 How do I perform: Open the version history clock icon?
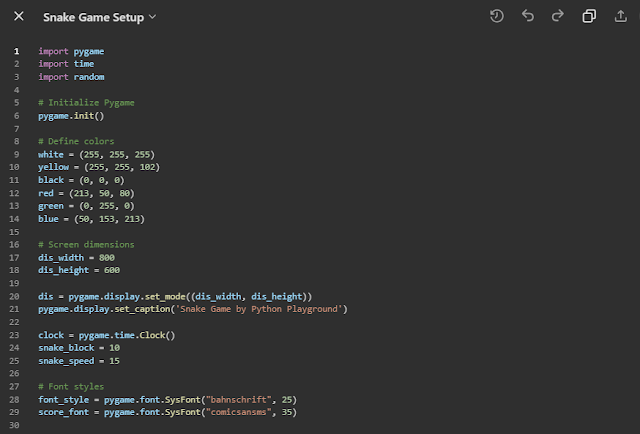[x=497, y=16]
